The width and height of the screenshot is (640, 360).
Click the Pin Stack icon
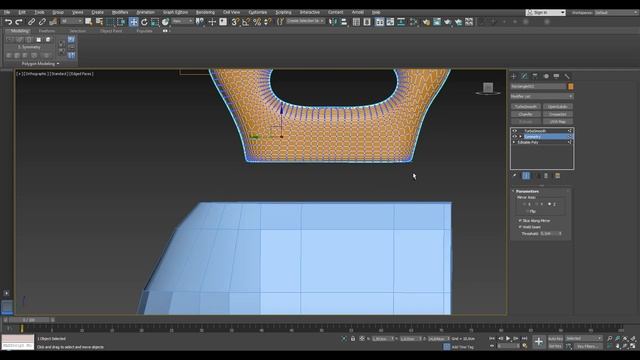coord(515,176)
